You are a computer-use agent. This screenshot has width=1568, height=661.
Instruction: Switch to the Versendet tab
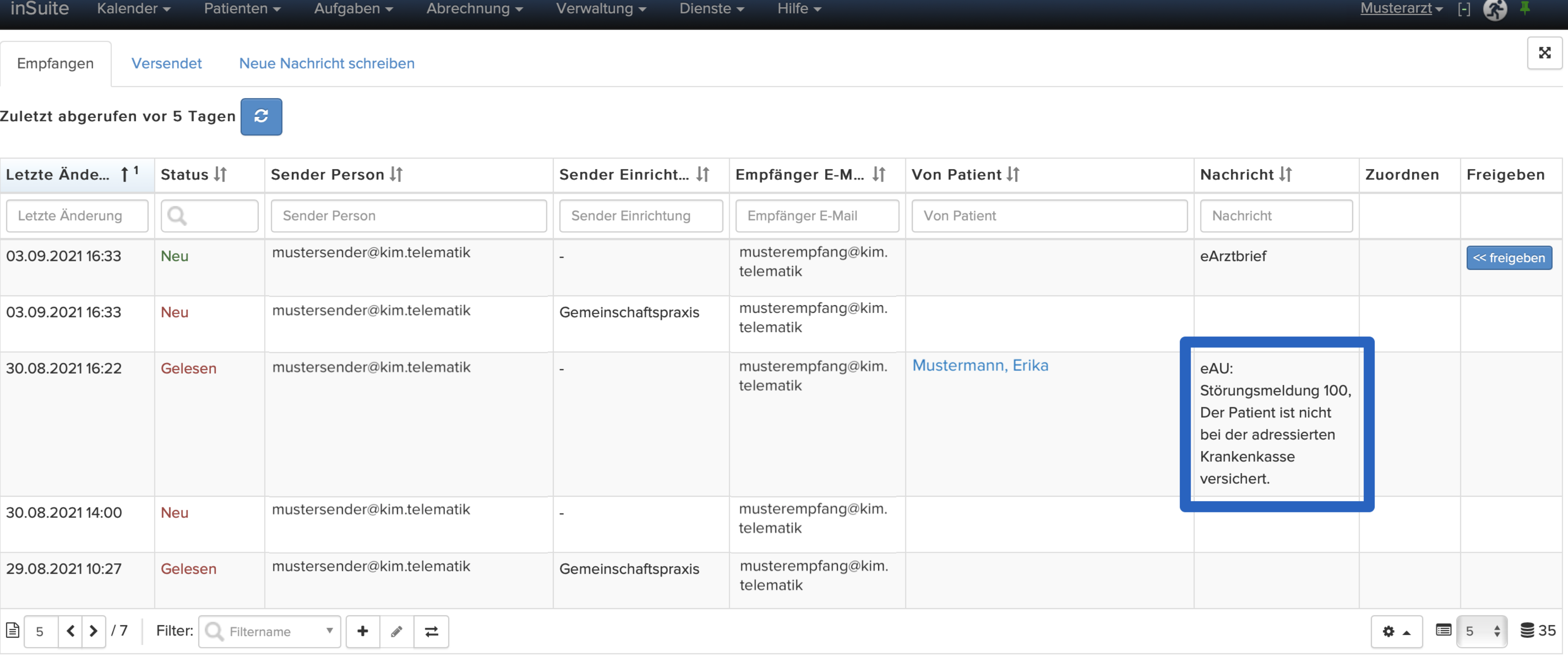166,63
